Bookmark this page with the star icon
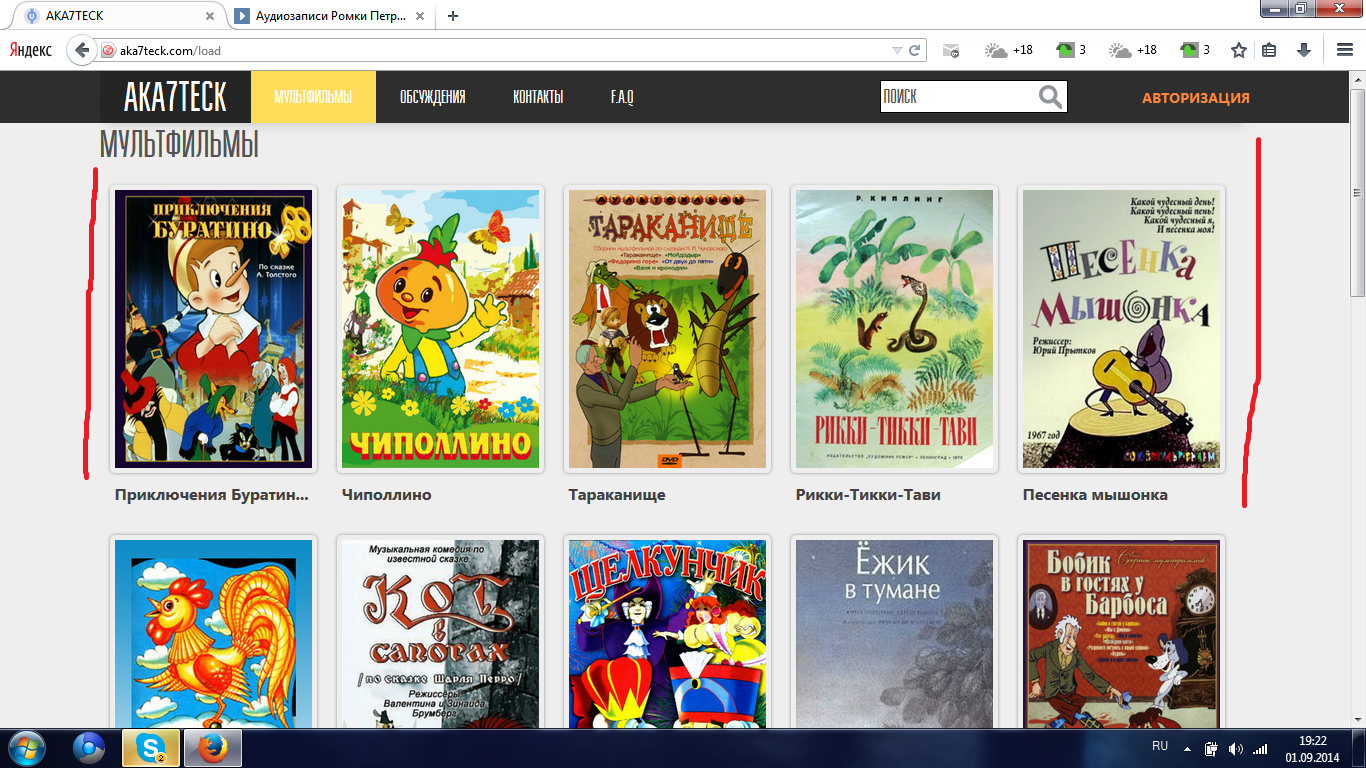Screen dimensions: 1366x768 tap(1238, 50)
